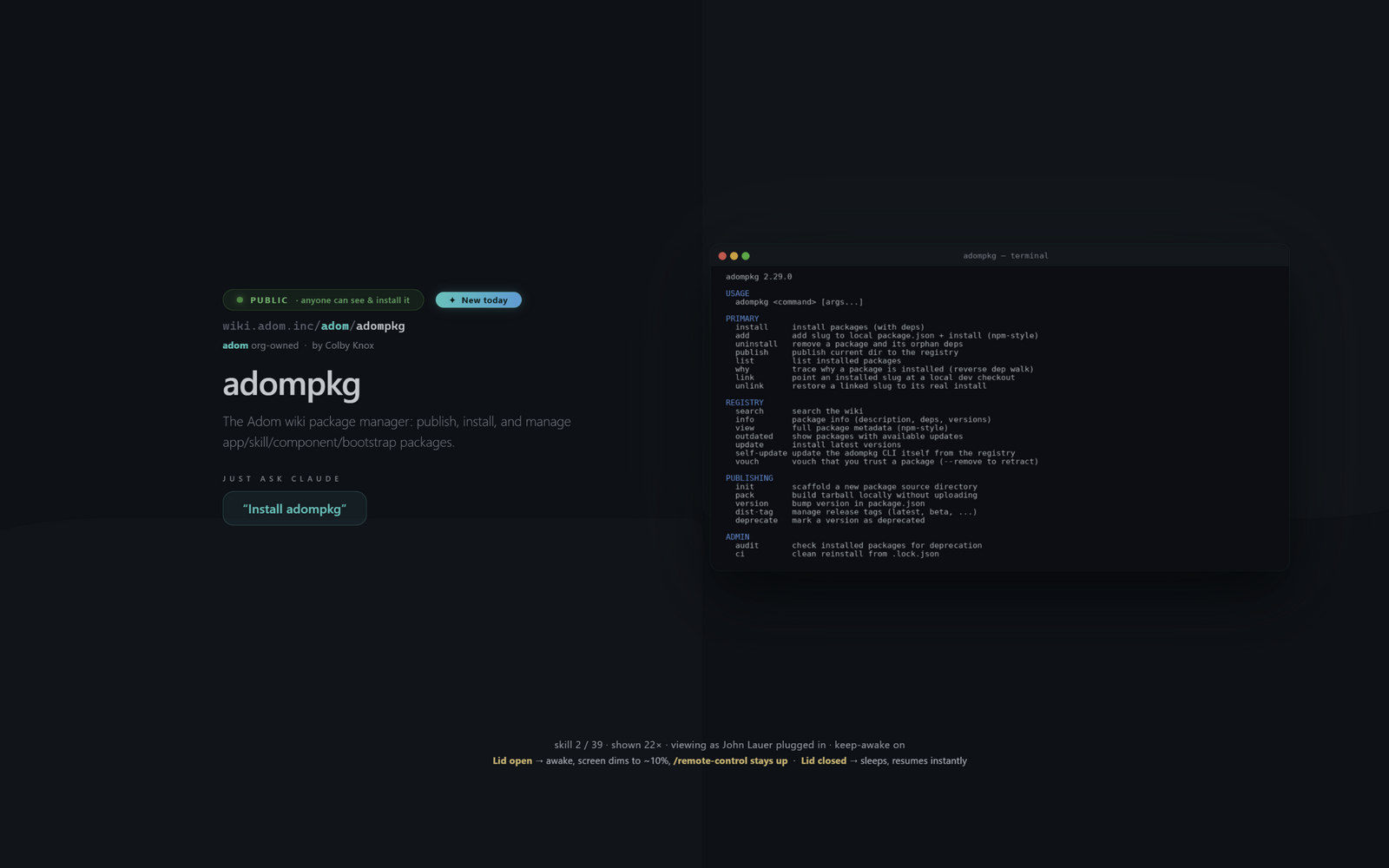The image size is (1389, 868).
Task: Click the yellow minimize dot on terminal
Action: tap(734, 256)
